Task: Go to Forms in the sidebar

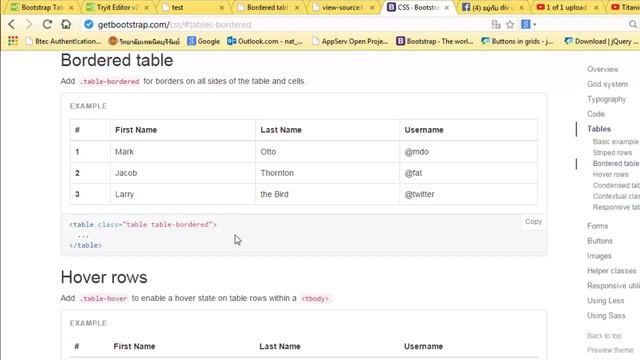Action: (x=598, y=226)
